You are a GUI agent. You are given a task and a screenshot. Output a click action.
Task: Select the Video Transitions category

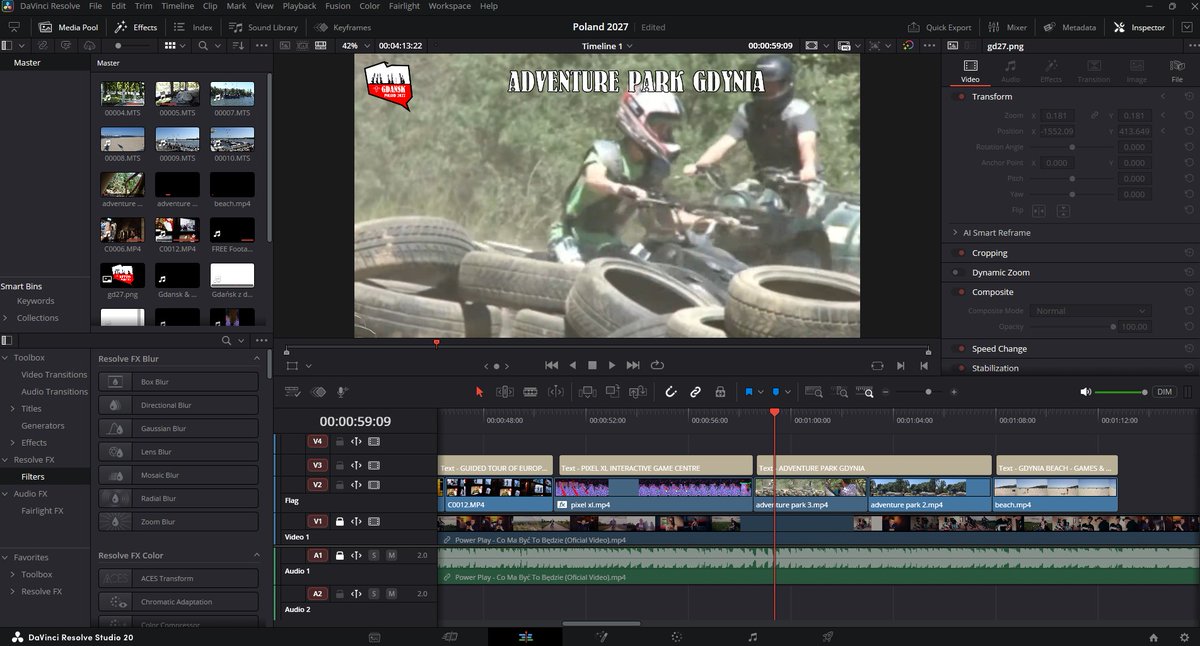[x=54, y=374]
